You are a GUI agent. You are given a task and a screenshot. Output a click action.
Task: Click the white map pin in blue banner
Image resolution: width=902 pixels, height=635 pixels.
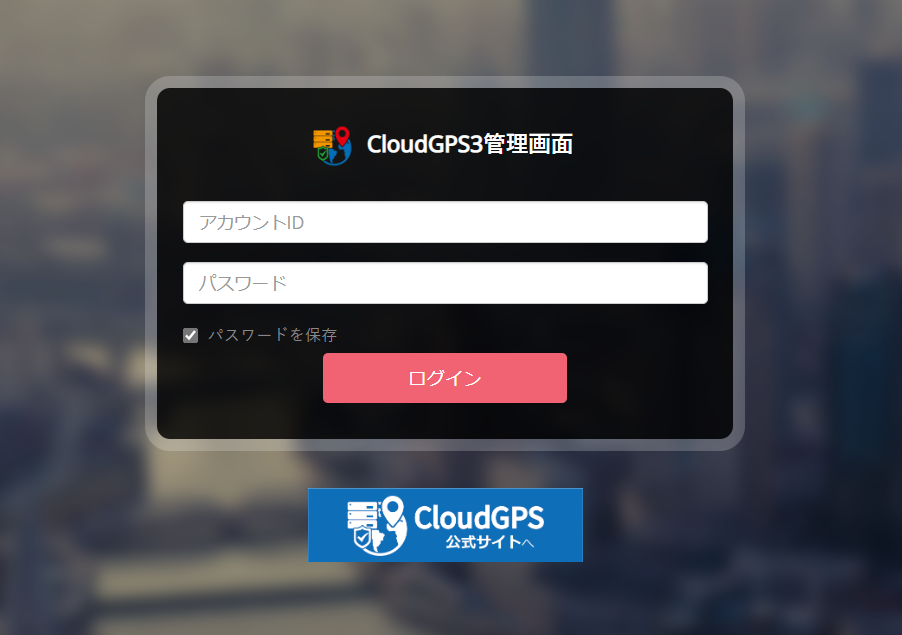click(x=393, y=512)
